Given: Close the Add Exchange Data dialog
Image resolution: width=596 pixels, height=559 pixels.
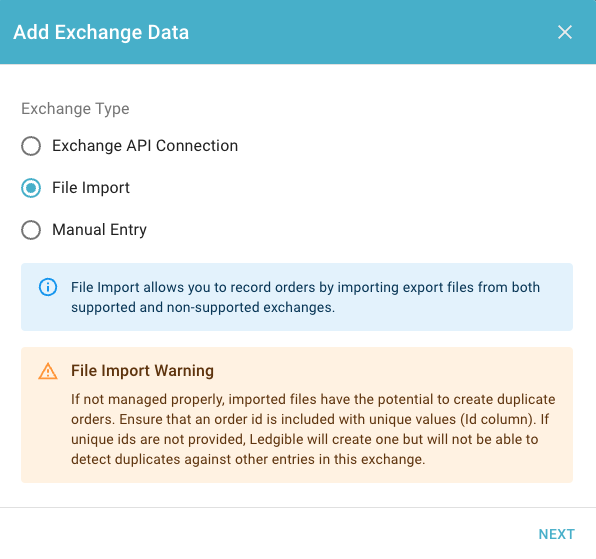Looking at the screenshot, I should (x=565, y=32).
